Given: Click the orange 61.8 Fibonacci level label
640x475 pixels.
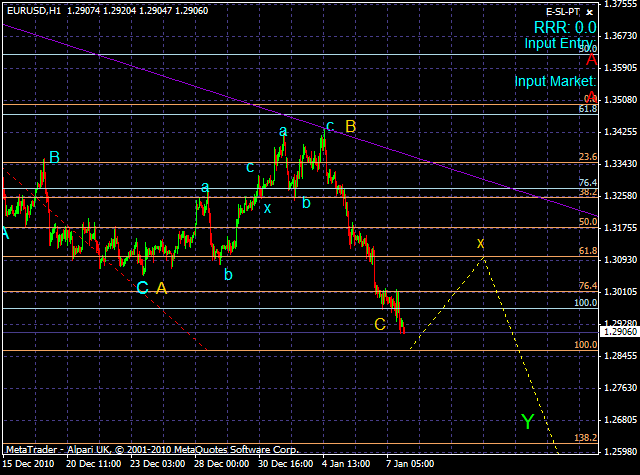Looking at the screenshot, I should click(588, 251).
